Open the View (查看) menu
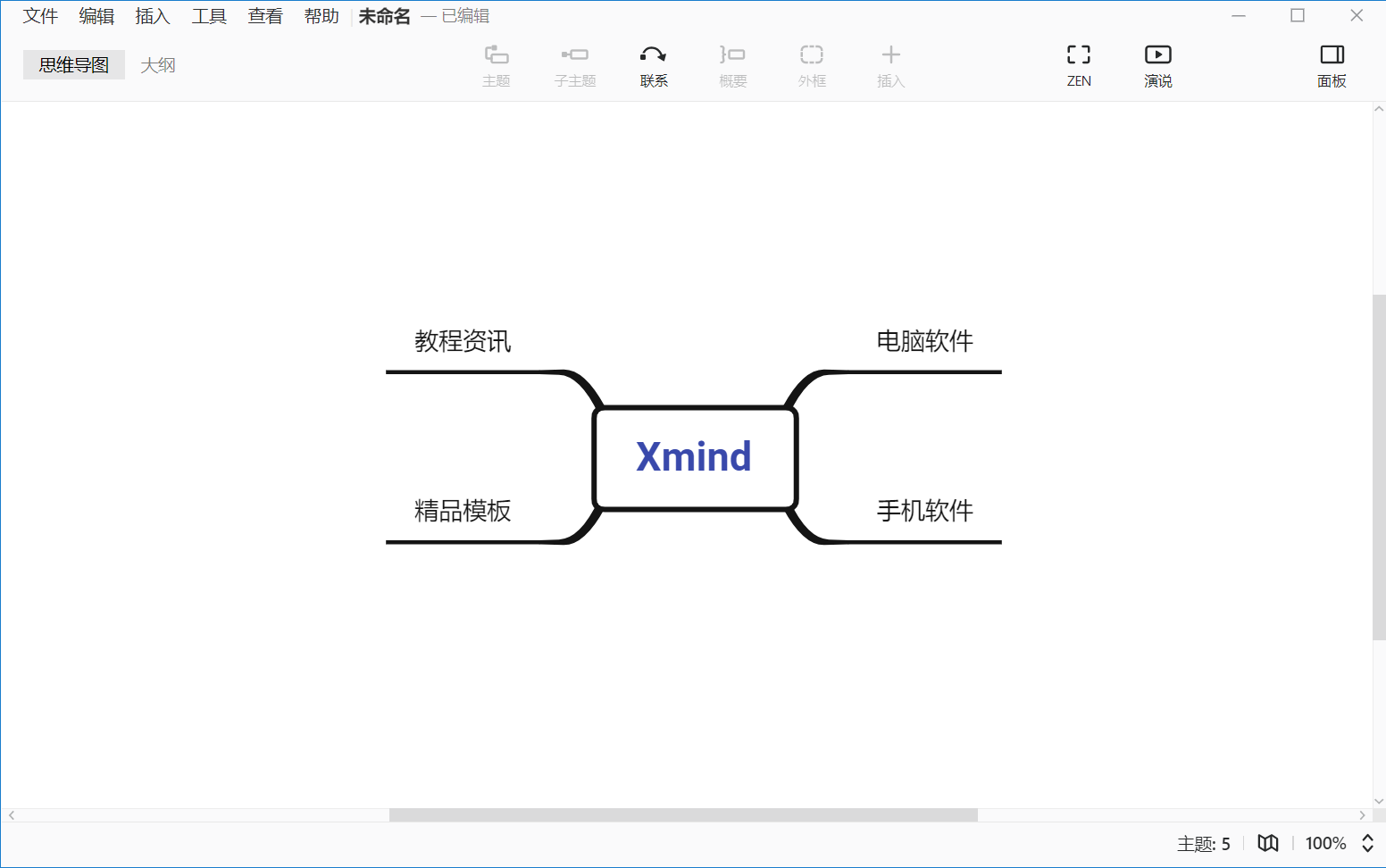 265,16
